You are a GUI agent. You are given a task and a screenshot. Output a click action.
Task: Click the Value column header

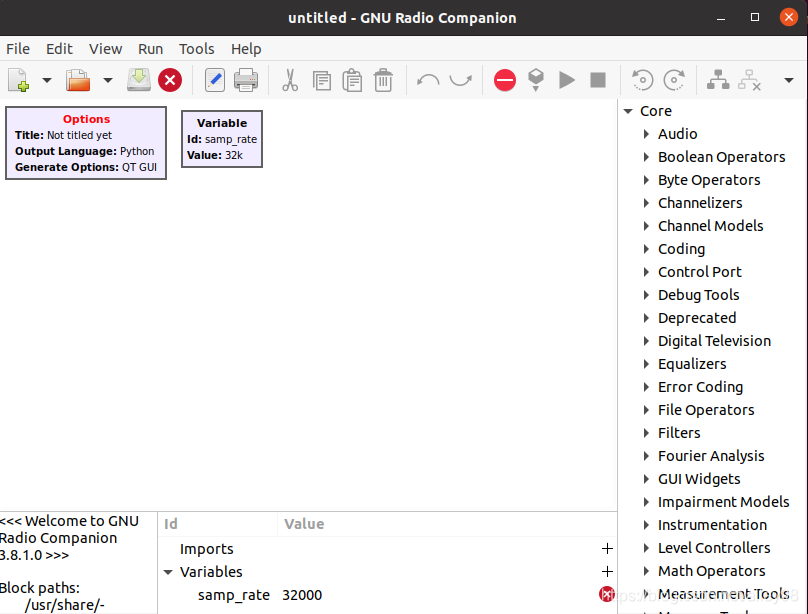point(447,524)
